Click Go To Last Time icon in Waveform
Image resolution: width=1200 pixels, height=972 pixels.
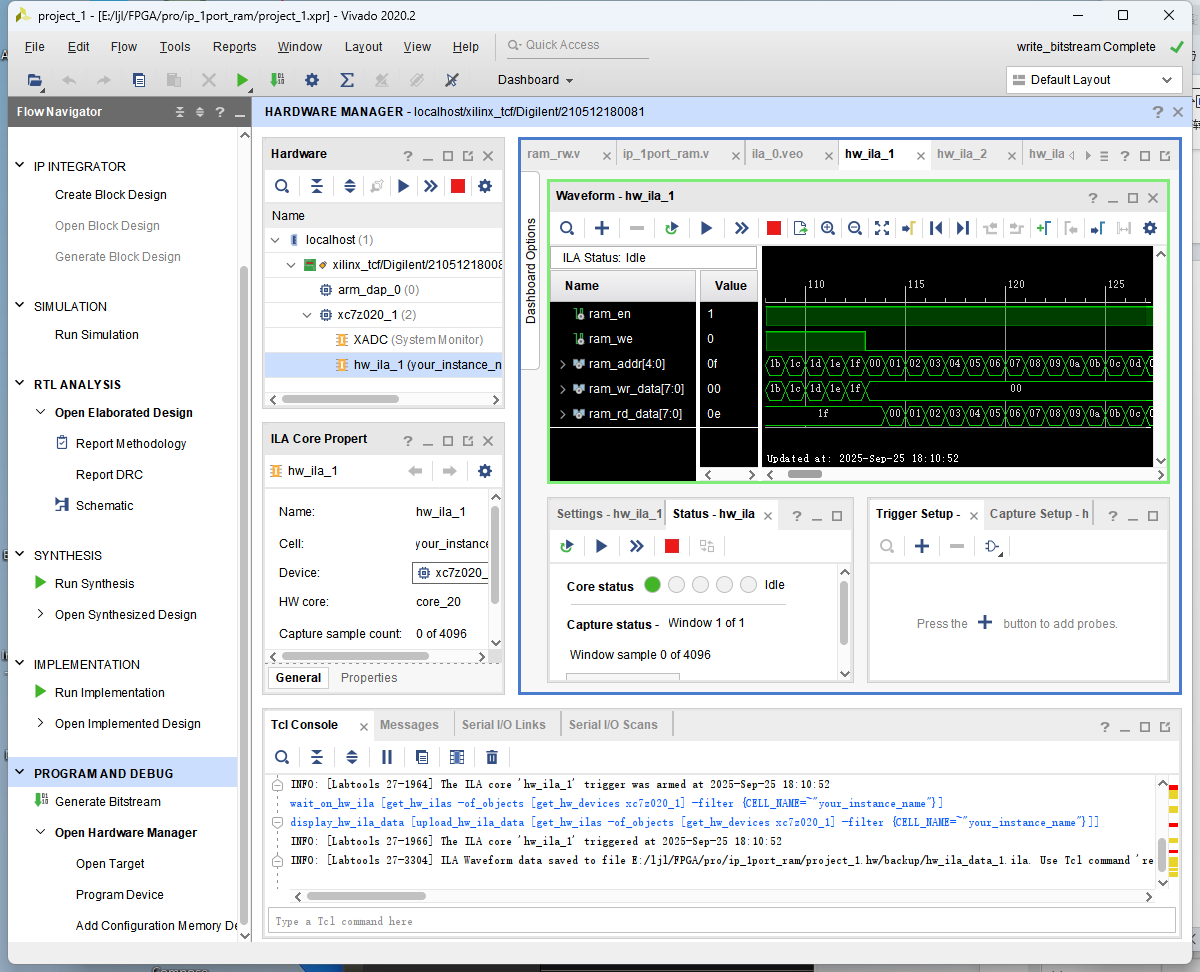(962, 228)
